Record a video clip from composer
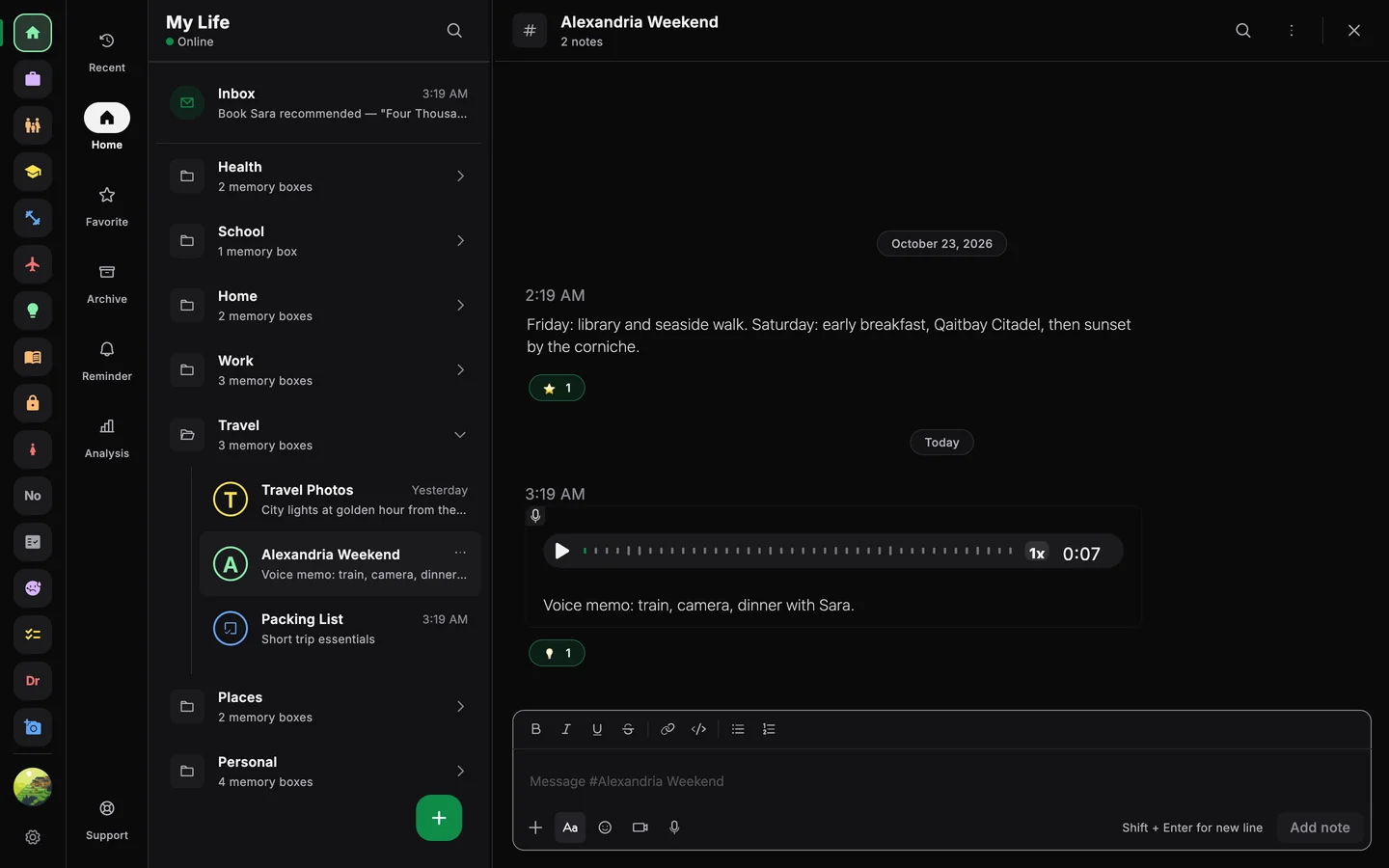The height and width of the screenshot is (868, 1389). point(640,827)
